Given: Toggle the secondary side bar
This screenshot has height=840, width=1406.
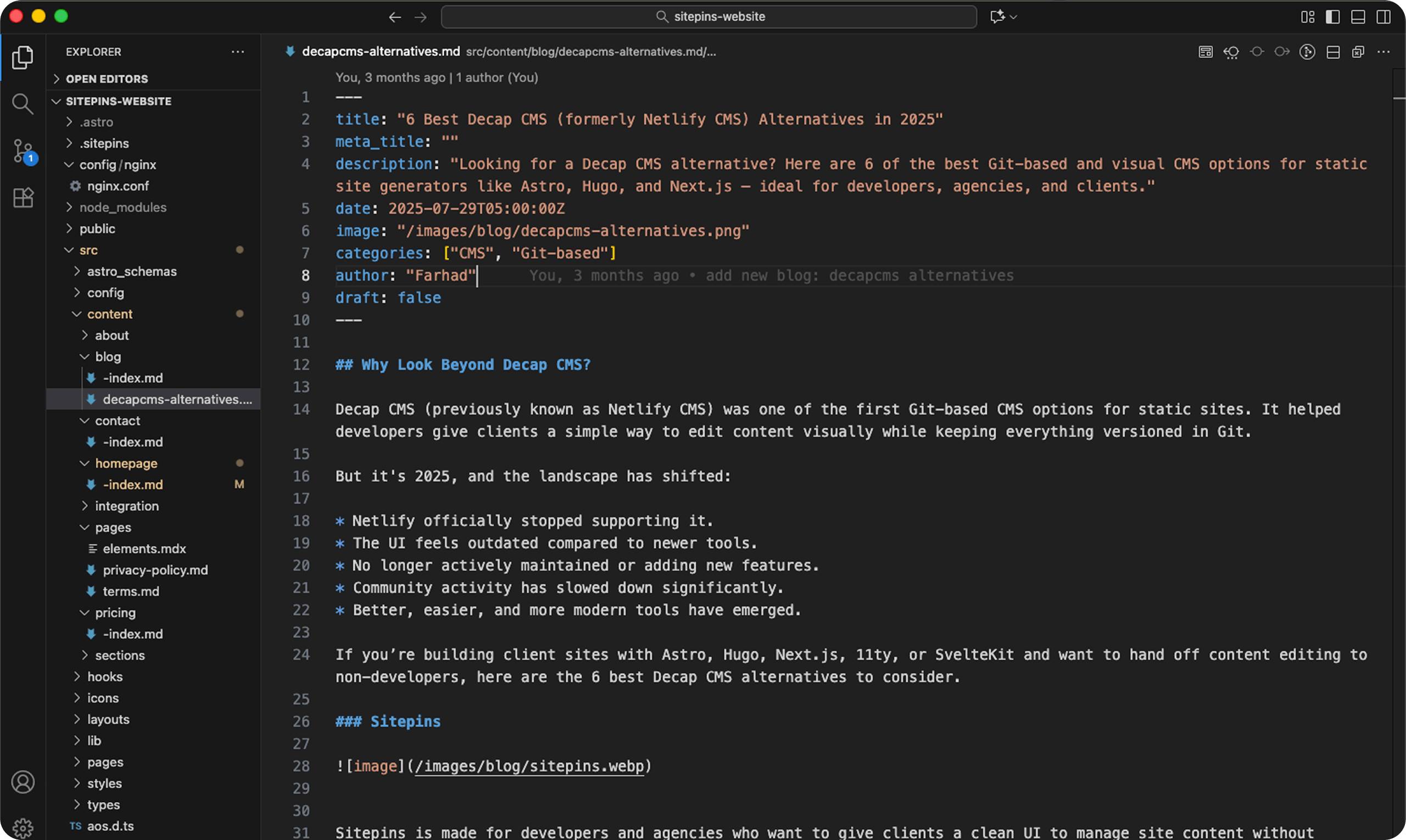Looking at the screenshot, I should (x=1383, y=17).
